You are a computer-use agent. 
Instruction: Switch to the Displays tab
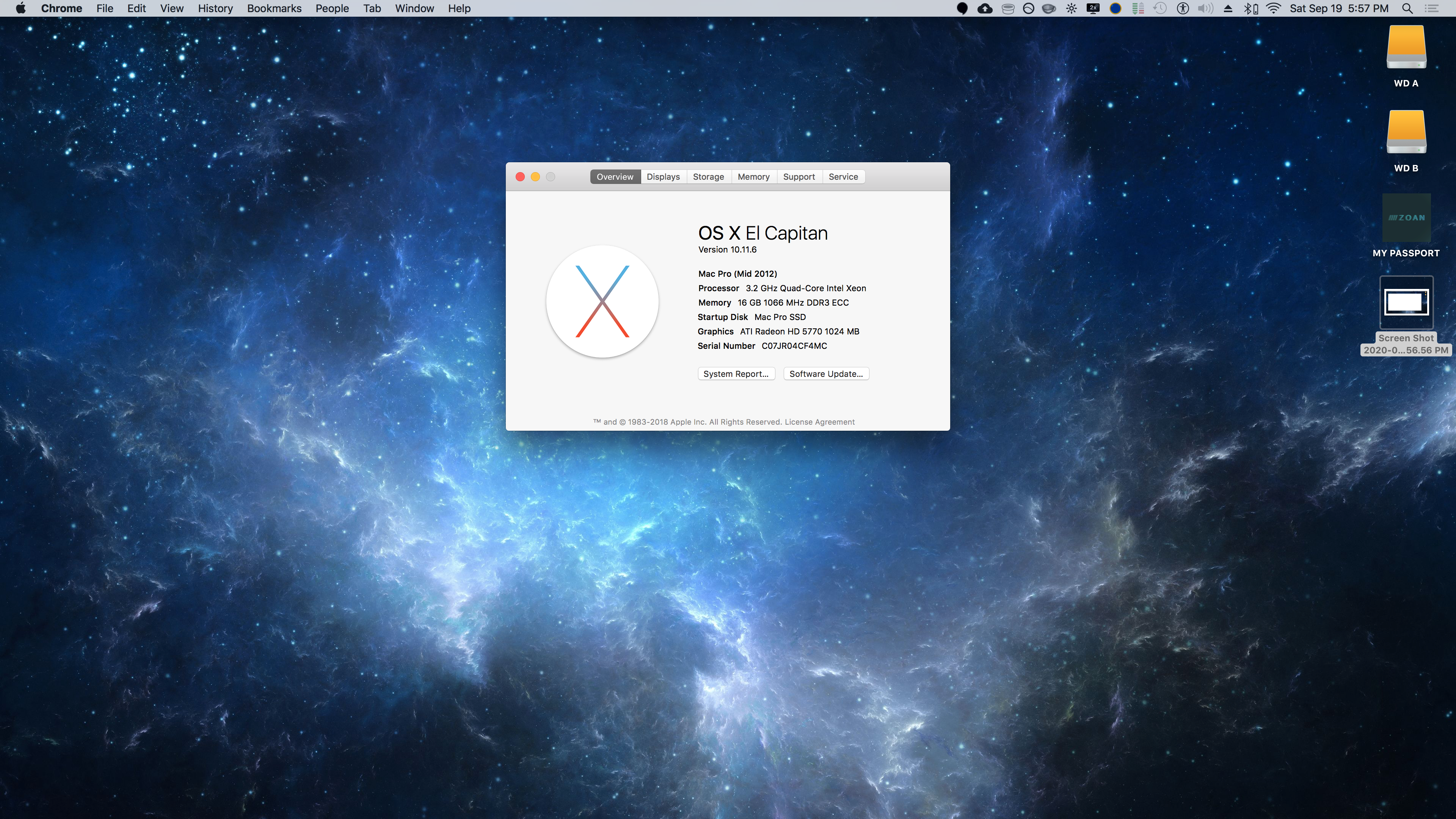coord(663,177)
